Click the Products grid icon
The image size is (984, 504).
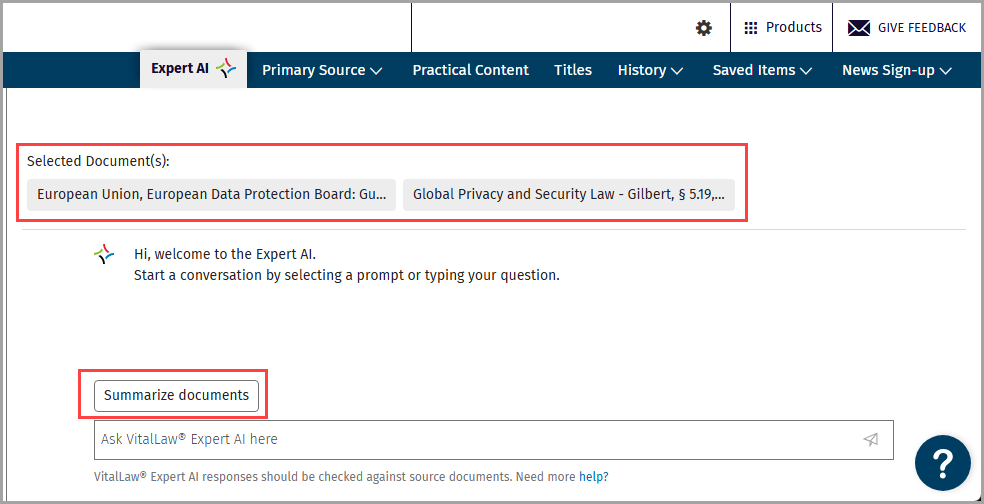(x=751, y=28)
